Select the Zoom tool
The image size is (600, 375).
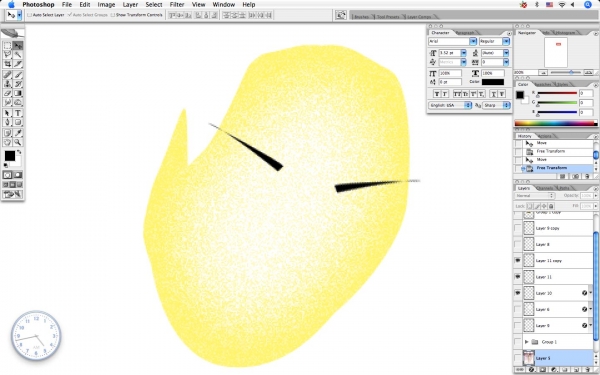(18, 142)
